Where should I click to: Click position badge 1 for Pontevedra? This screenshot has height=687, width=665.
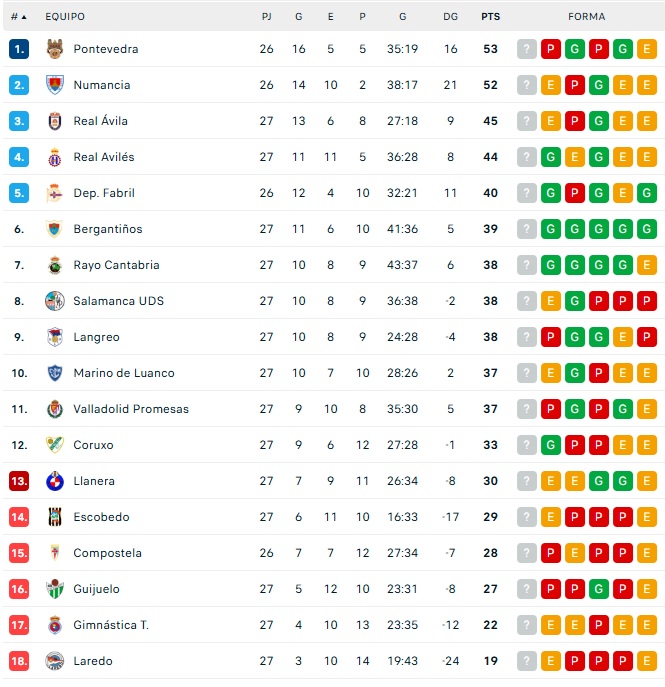click(x=19, y=49)
